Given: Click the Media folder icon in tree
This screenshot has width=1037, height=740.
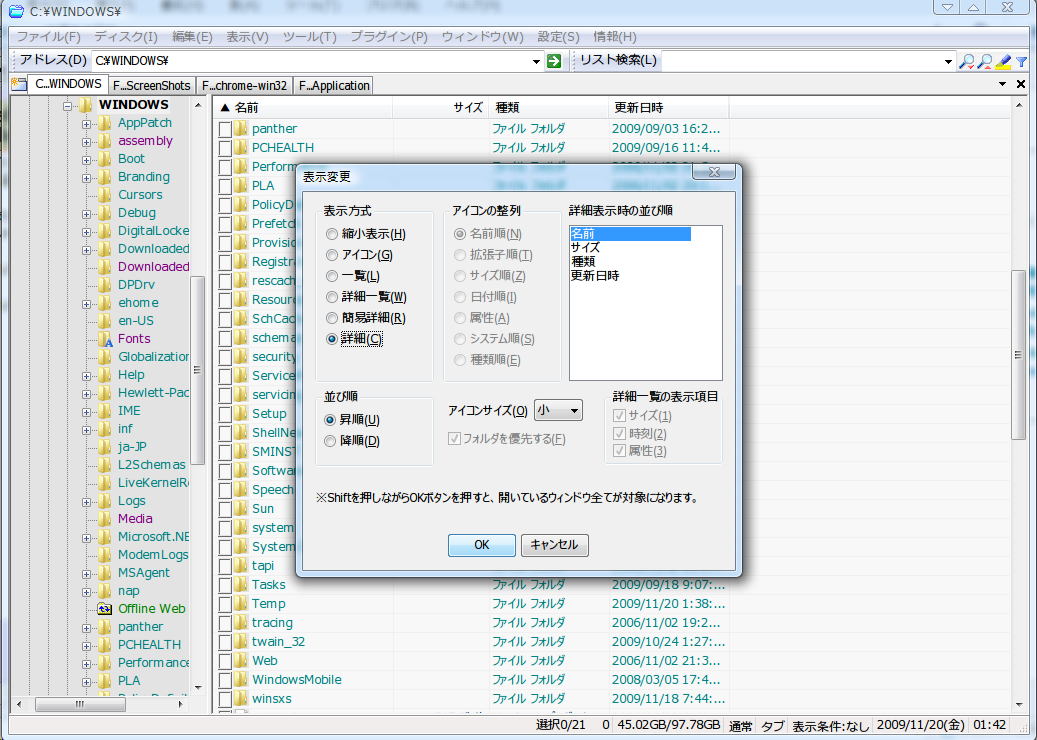Looking at the screenshot, I should coord(105,519).
